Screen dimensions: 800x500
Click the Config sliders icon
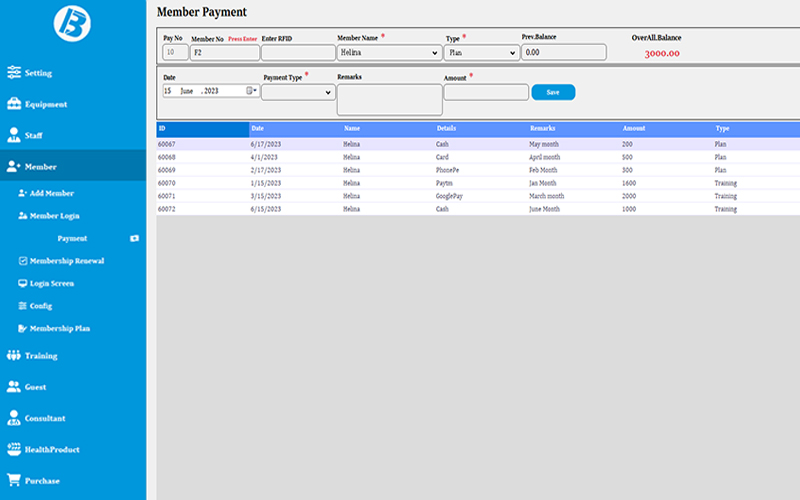(x=22, y=306)
